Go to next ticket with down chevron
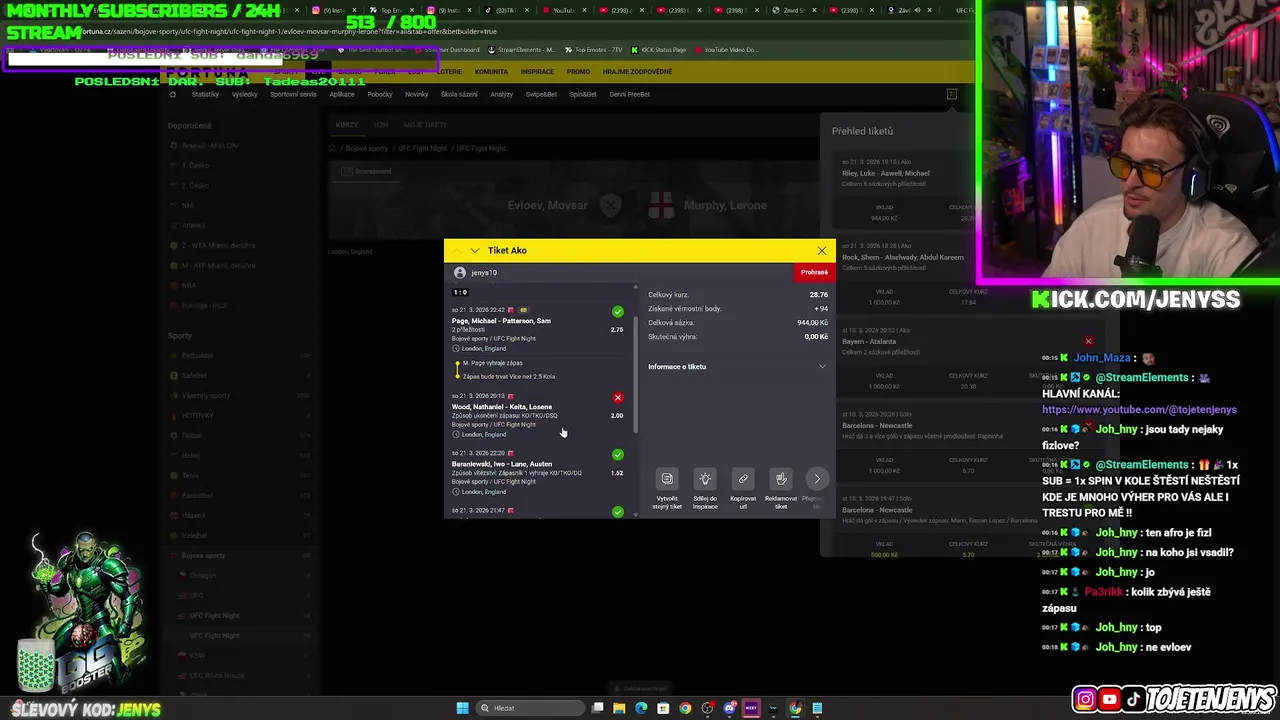Viewport: 1280px width, 720px height. (475, 250)
